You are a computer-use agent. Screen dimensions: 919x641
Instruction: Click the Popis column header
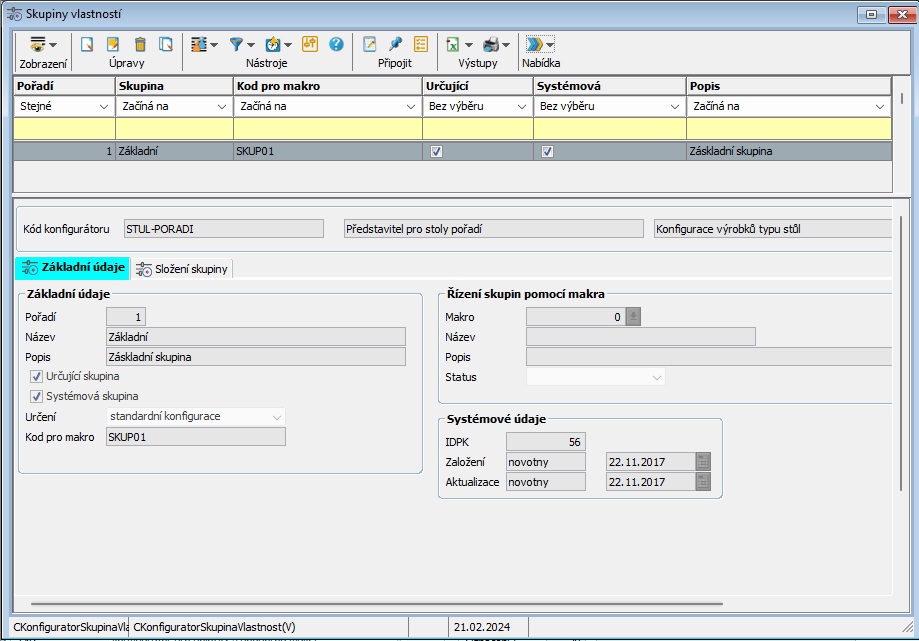(788, 86)
